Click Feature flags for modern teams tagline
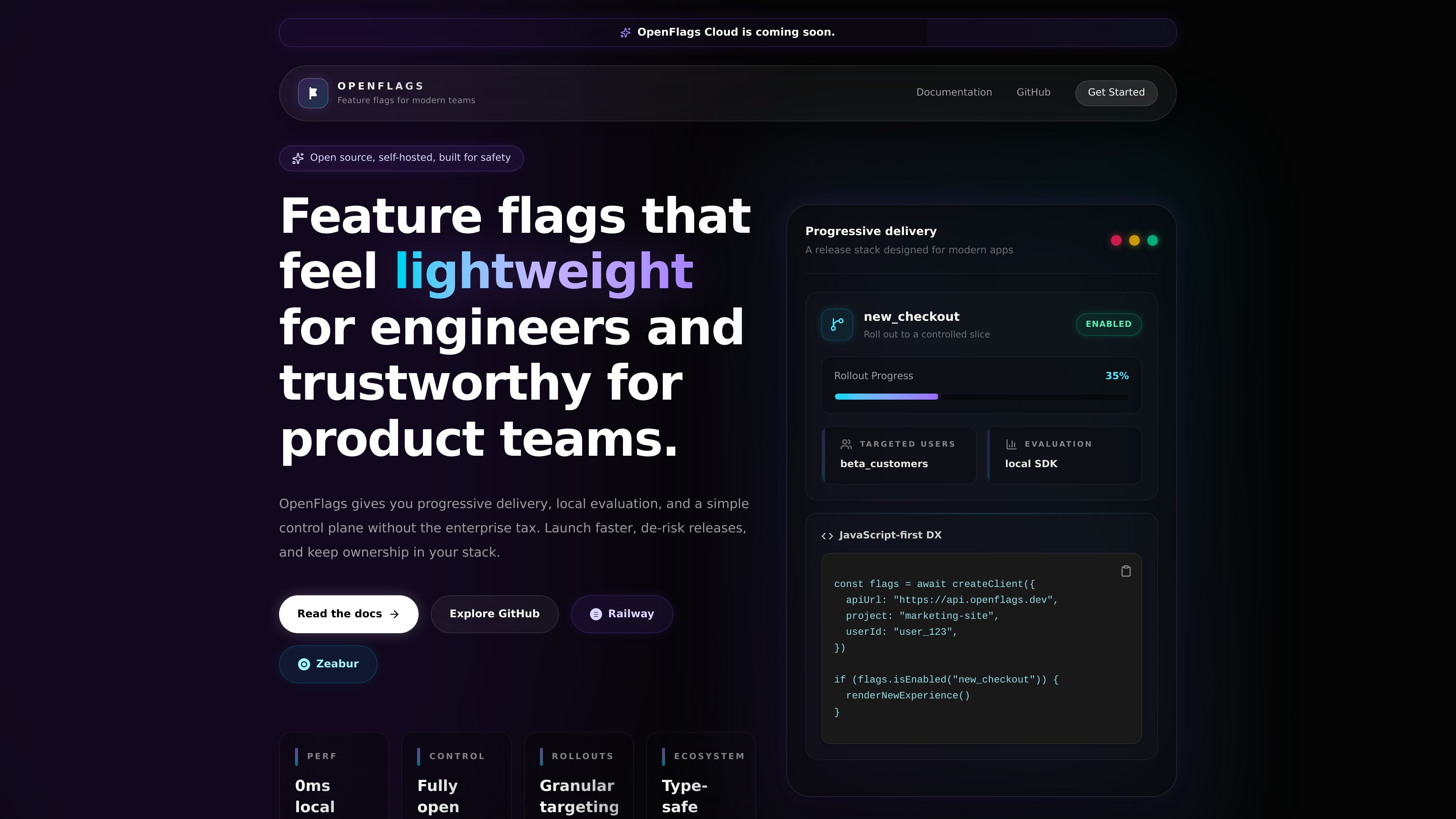This screenshot has height=819, width=1456. pyautogui.click(x=406, y=100)
